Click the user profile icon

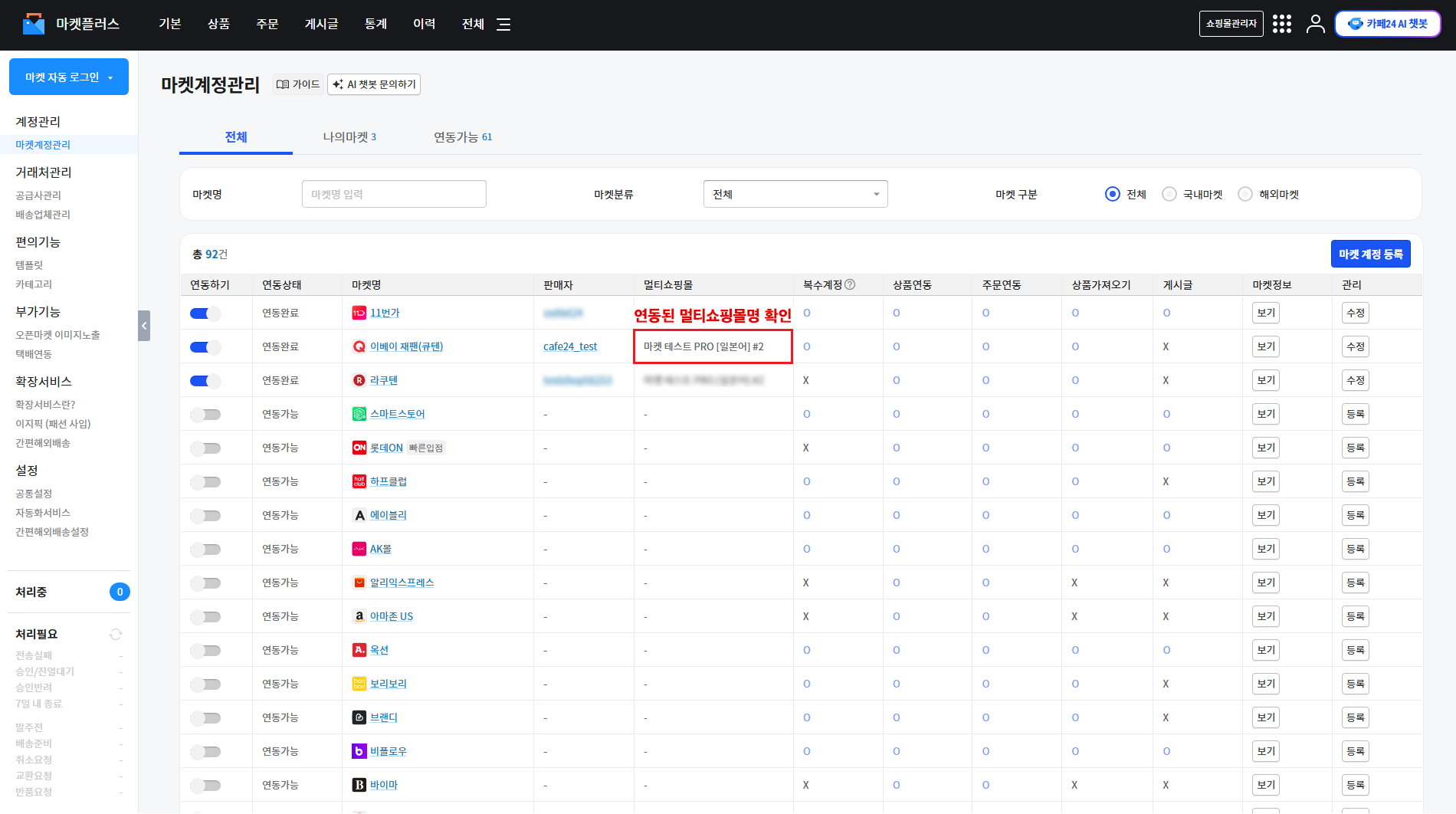(x=1315, y=24)
